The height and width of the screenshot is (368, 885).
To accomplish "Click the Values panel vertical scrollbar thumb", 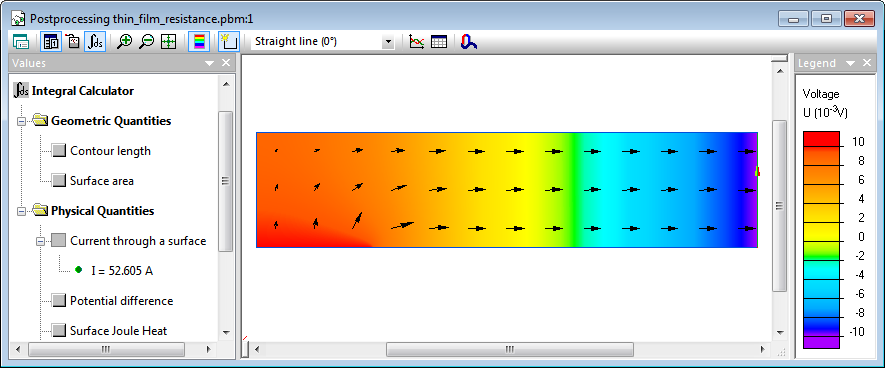I will click(225, 181).
